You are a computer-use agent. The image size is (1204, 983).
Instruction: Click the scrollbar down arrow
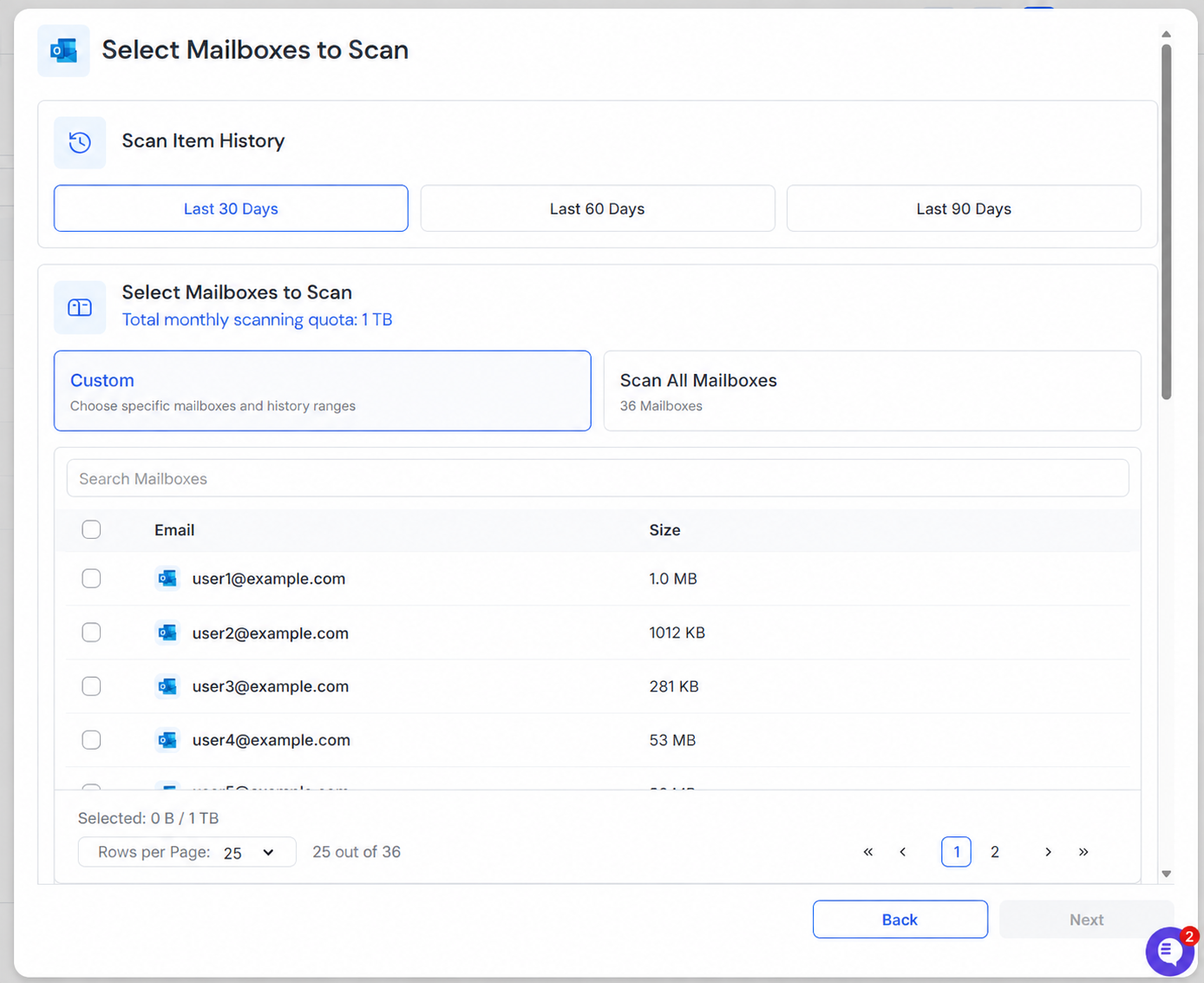click(1167, 874)
